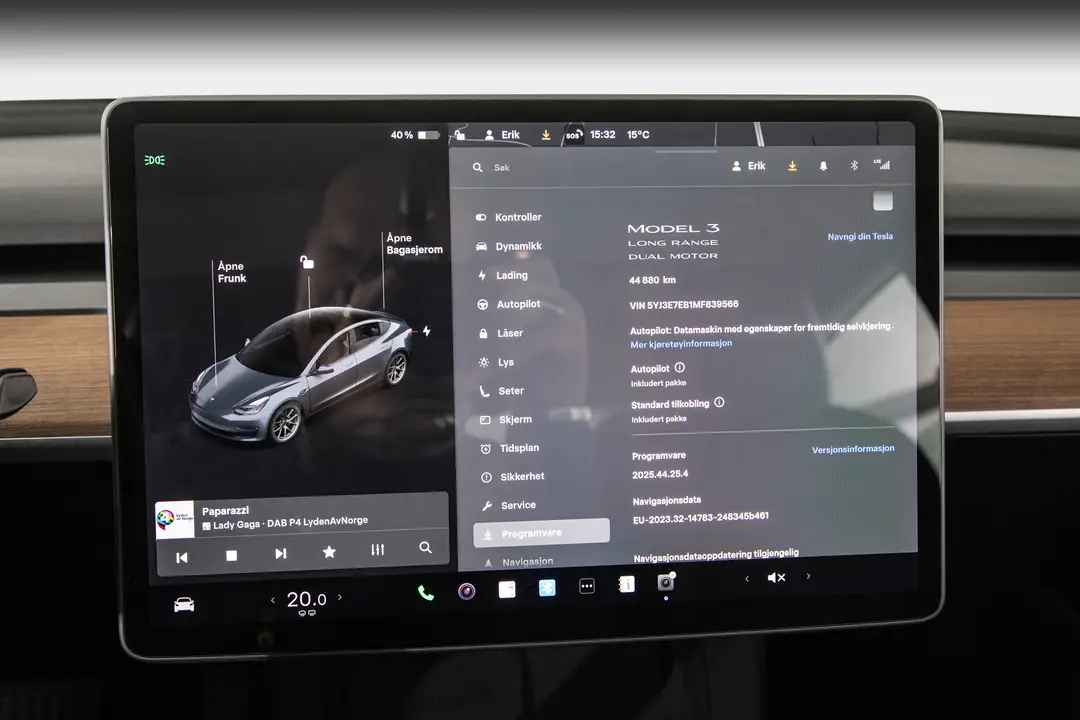Tap the LydenAvNorge station thumbnail
This screenshot has height=720, width=1080.
pyautogui.click(x=175, y=519)
